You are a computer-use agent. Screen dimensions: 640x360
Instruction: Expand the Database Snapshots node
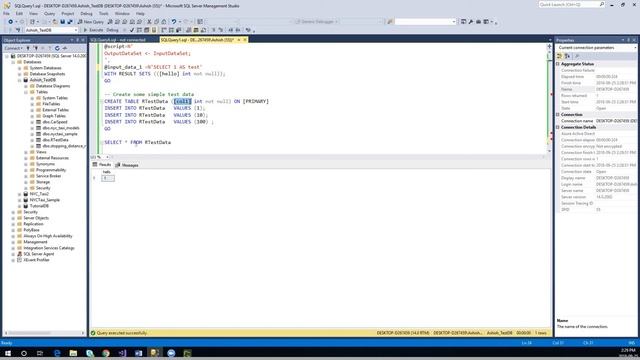point(20,74)
